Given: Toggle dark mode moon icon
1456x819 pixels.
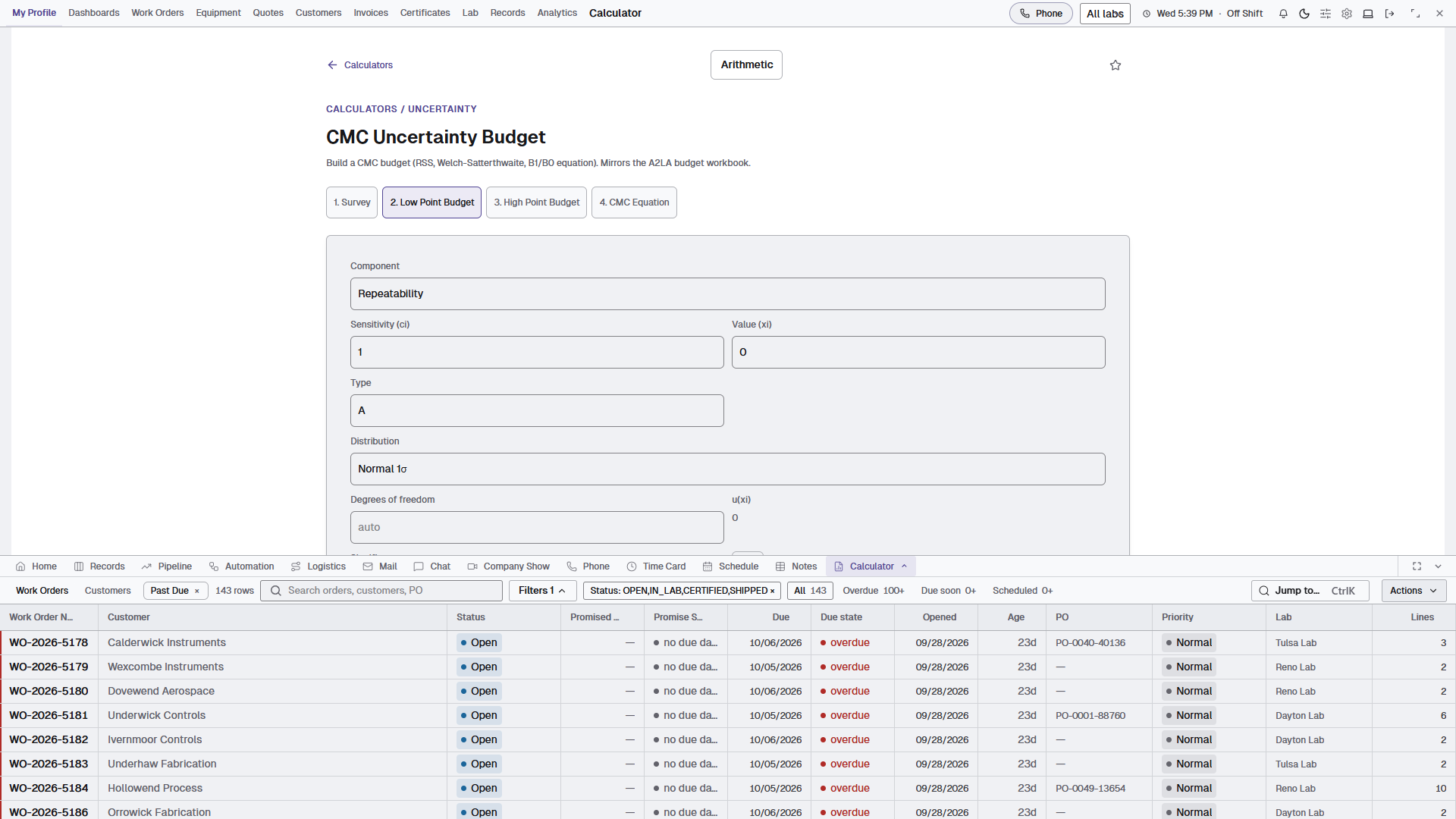Looking at the screenshot, I should [x=1304, y=14].
